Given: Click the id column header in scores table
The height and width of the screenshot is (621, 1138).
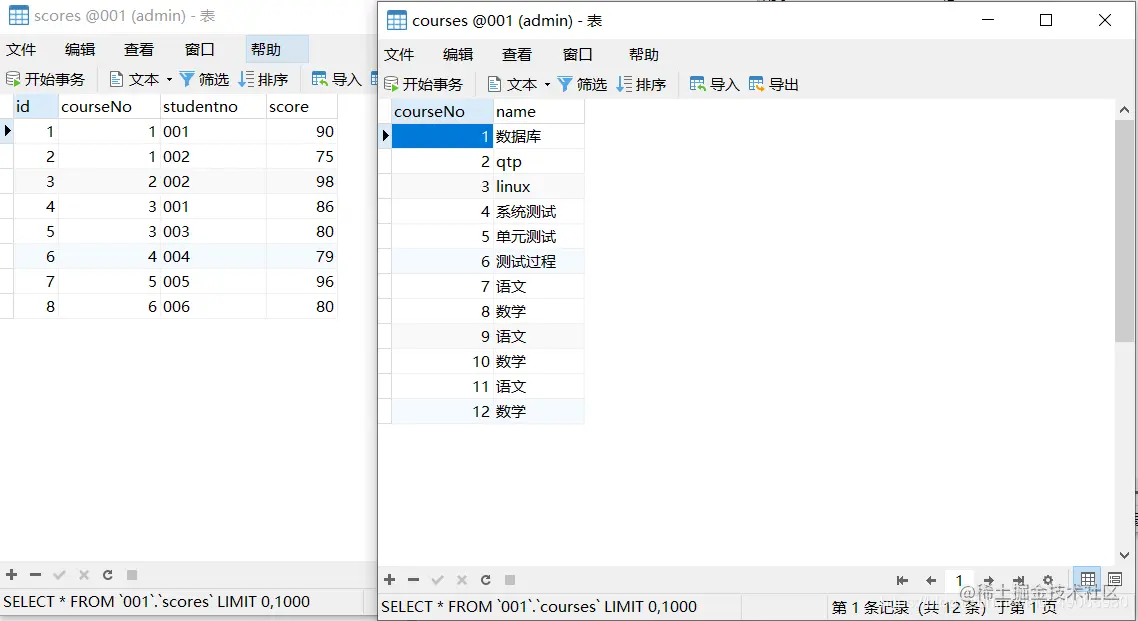Looking at the screenshot, I should point(36,107).
